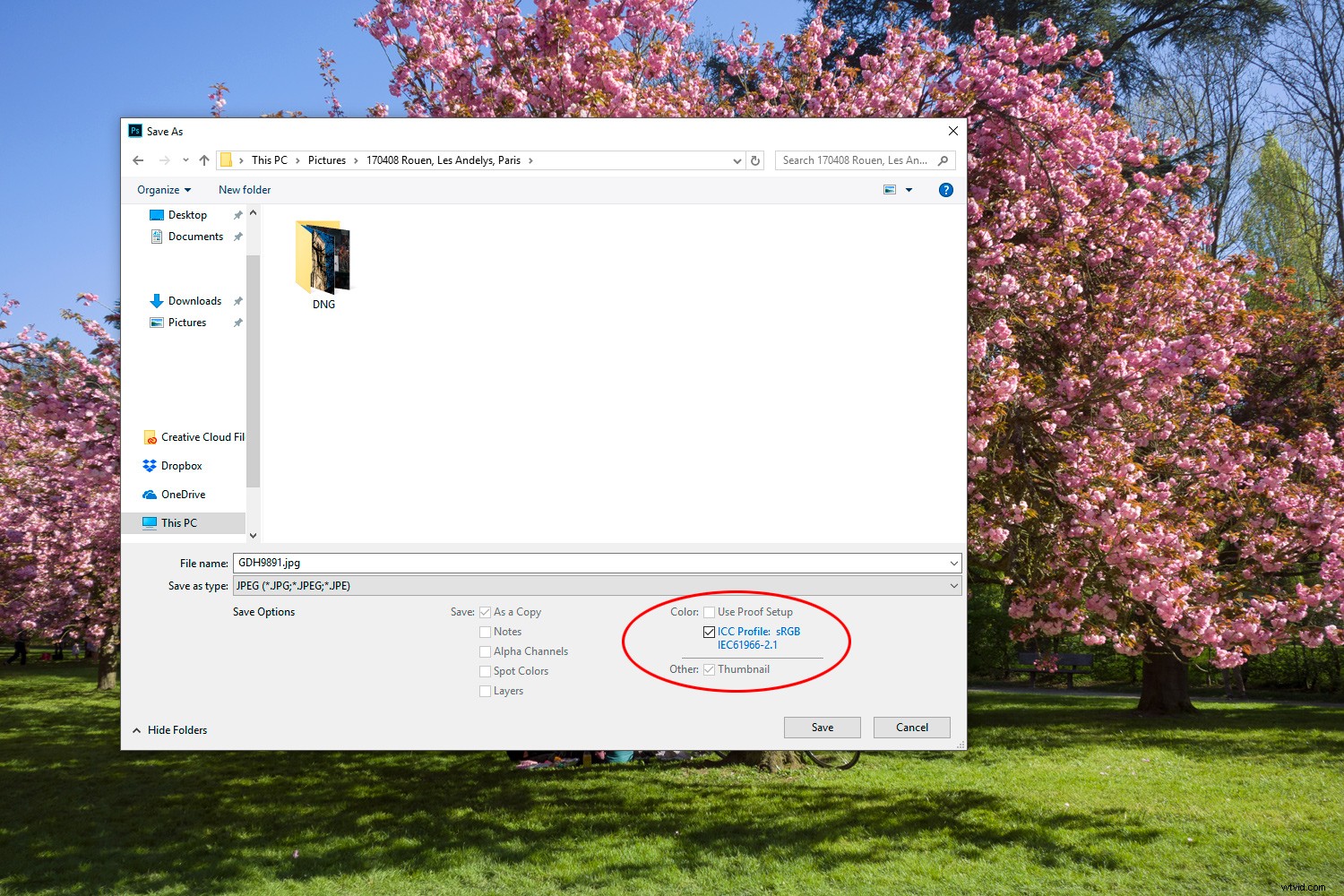Open the address bar history dropdown

(x=737, y=159)
